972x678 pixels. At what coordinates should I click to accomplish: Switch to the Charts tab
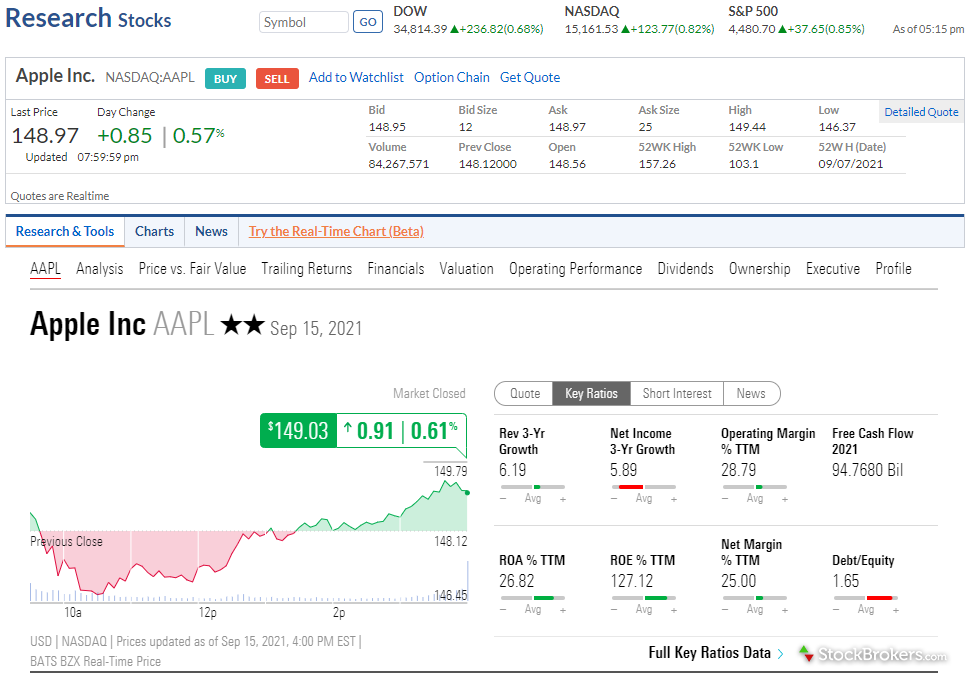point(154,231)
